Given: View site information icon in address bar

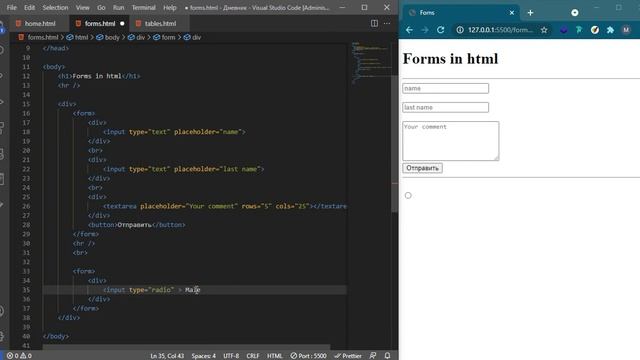Looking at the screenshot, I should (460, 30).
